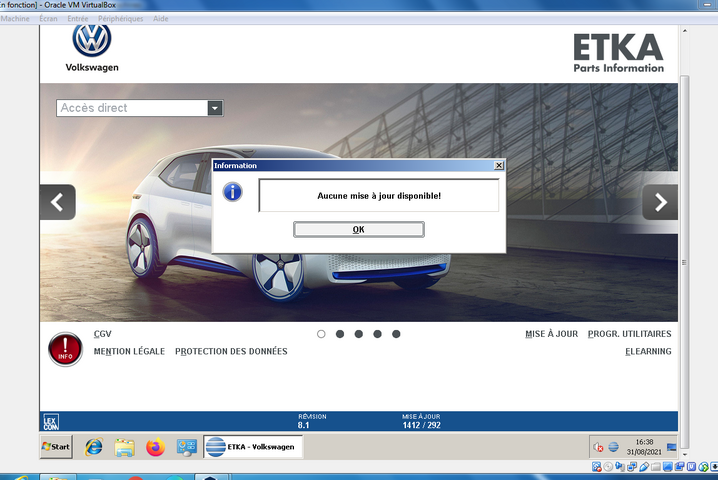Click VirtualBox optical disc indicator
718x480 pixels.
click(x=608, y=466)
